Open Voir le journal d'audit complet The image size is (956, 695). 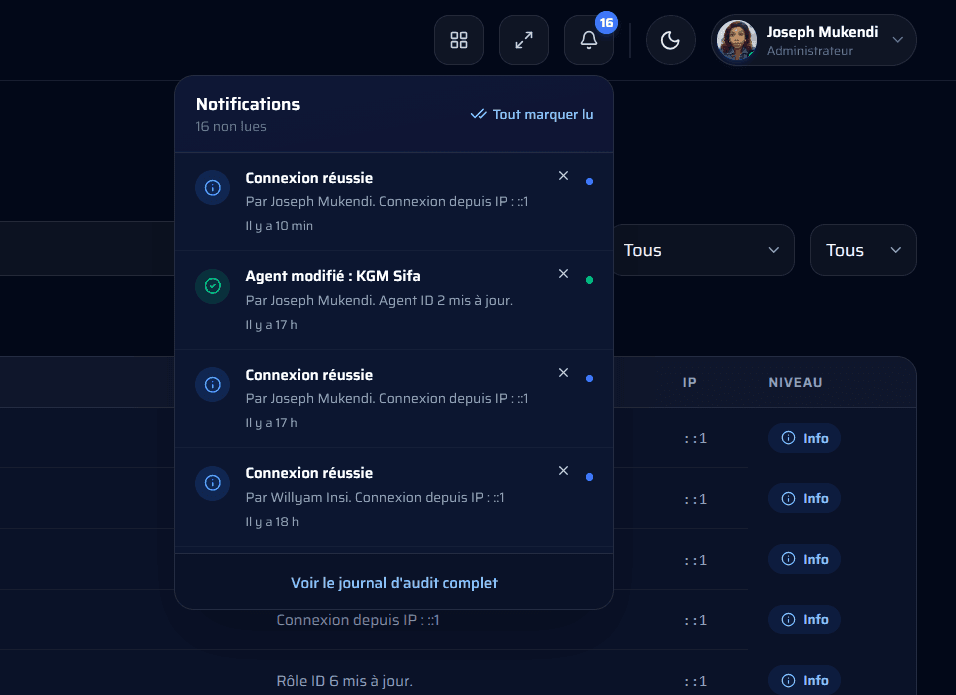[394, 583]
